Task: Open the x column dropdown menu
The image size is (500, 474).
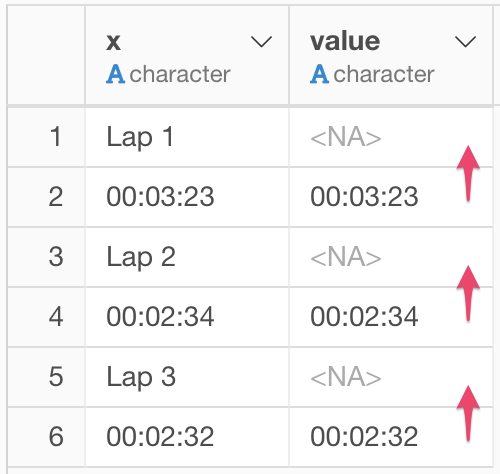Action: pos(261,42)
